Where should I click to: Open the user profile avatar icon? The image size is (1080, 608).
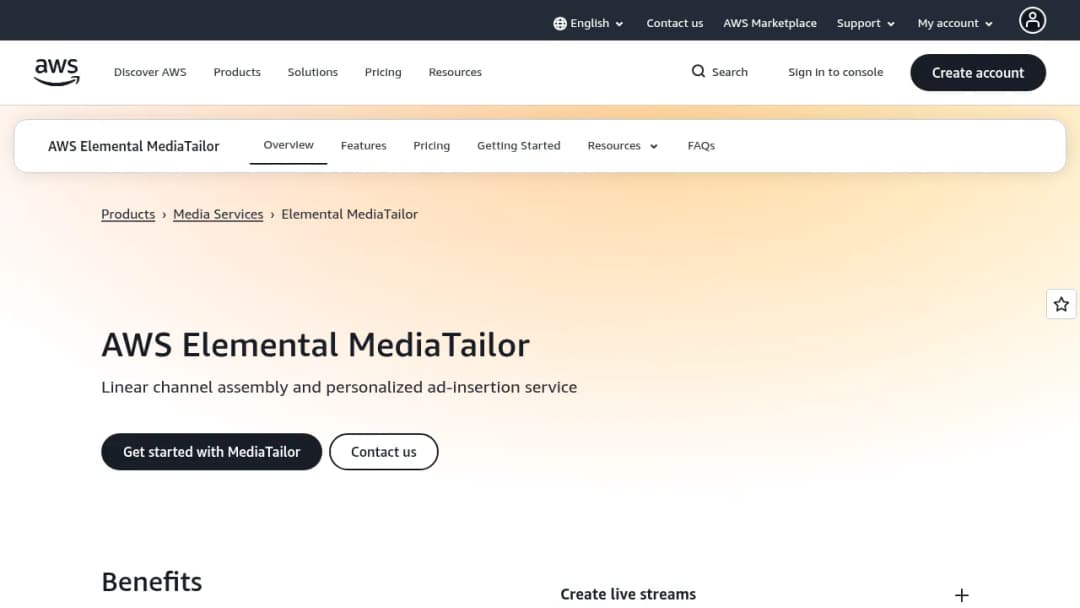point(1032,21)
